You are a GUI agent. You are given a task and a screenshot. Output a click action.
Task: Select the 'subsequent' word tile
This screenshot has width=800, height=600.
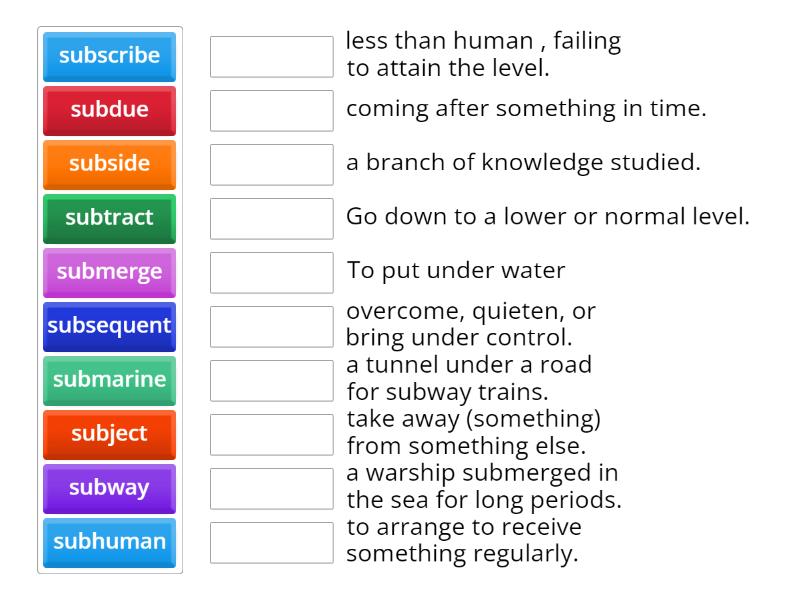click(109, 326)
